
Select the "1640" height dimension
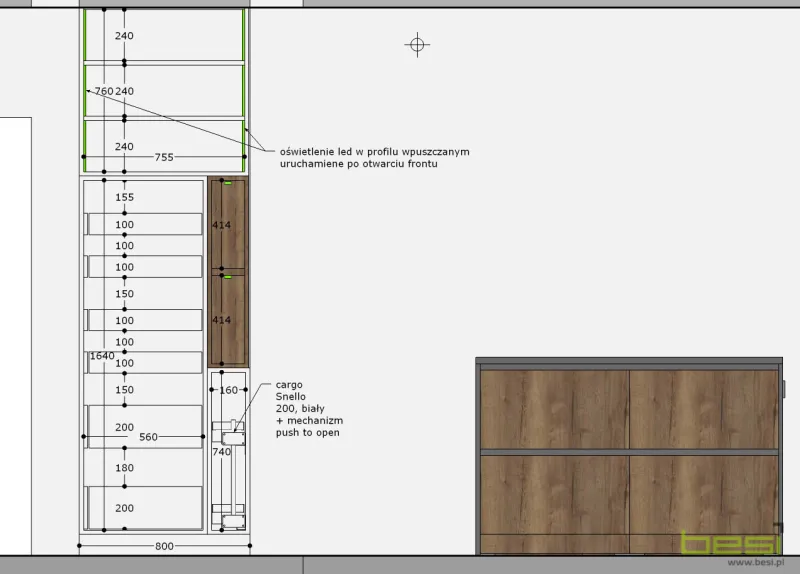pyautogui.click(x=102, y=356)
